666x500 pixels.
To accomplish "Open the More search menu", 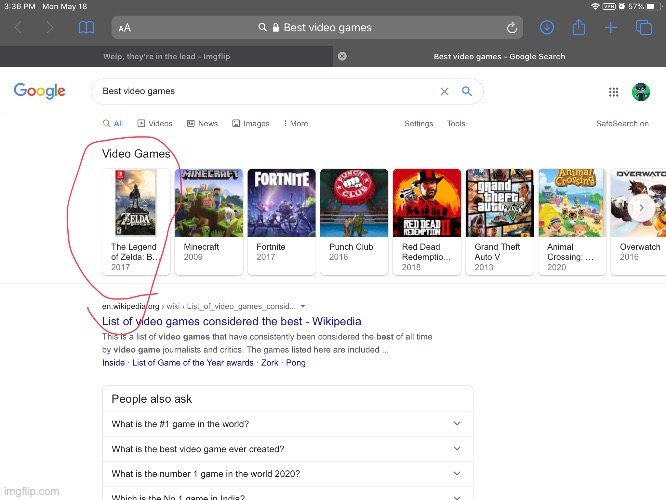I will 296,123.
